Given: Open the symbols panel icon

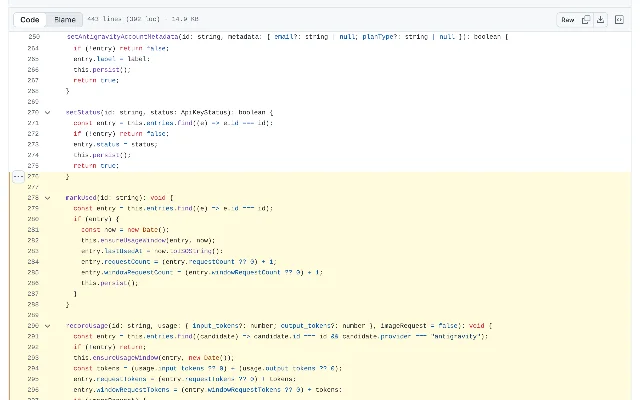Looking at the screenshot, I should [x=619, y=20].
